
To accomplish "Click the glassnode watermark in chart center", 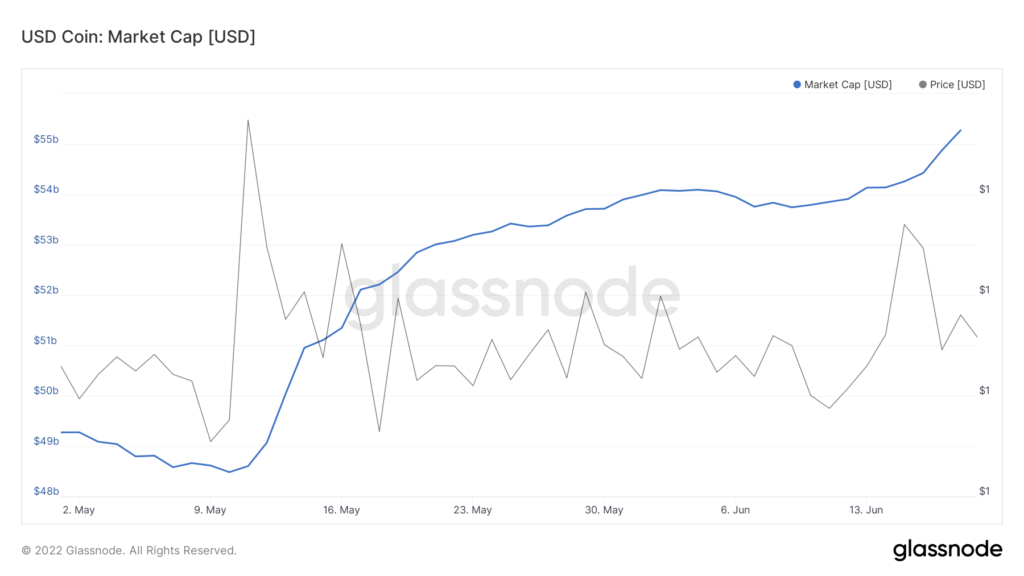I will pos(512,297).
